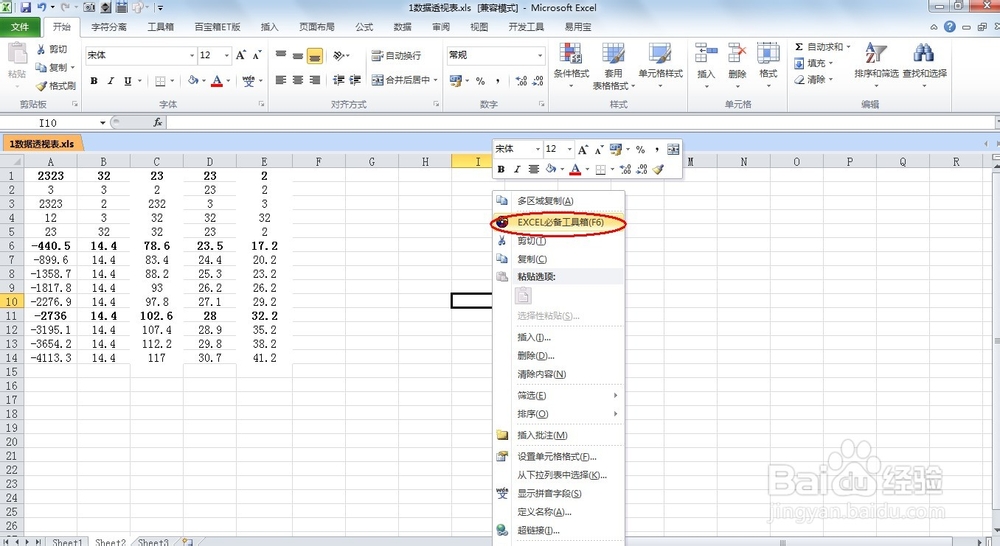Open Sort & Filter (排序和筛选)
Viewport: 1000px width, 546px height.
876,64
